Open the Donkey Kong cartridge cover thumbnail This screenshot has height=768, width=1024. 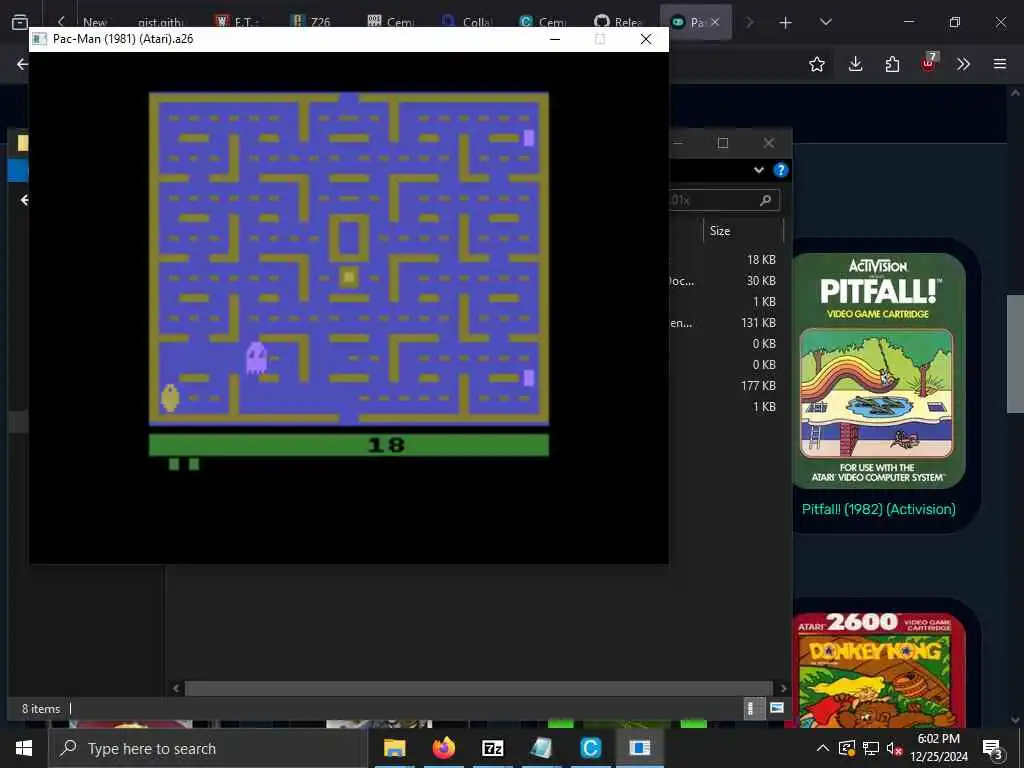click(878, 670)
